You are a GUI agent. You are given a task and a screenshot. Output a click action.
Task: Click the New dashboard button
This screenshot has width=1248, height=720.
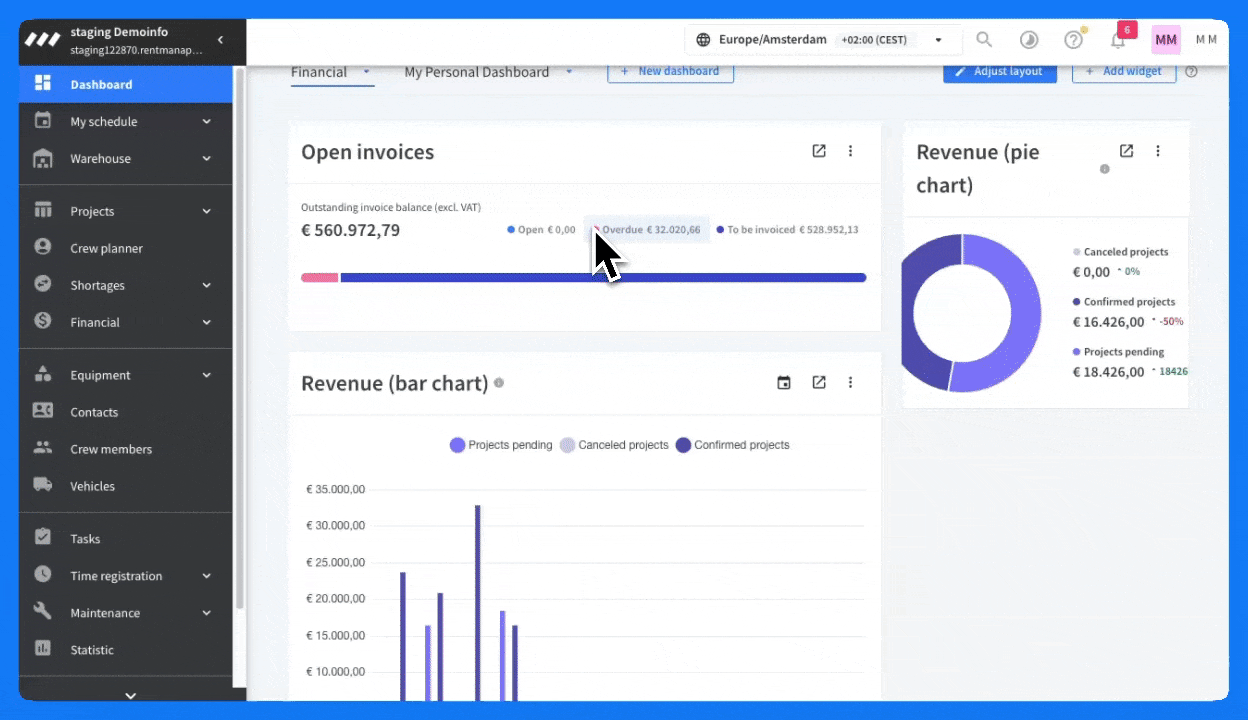point(670,72)
